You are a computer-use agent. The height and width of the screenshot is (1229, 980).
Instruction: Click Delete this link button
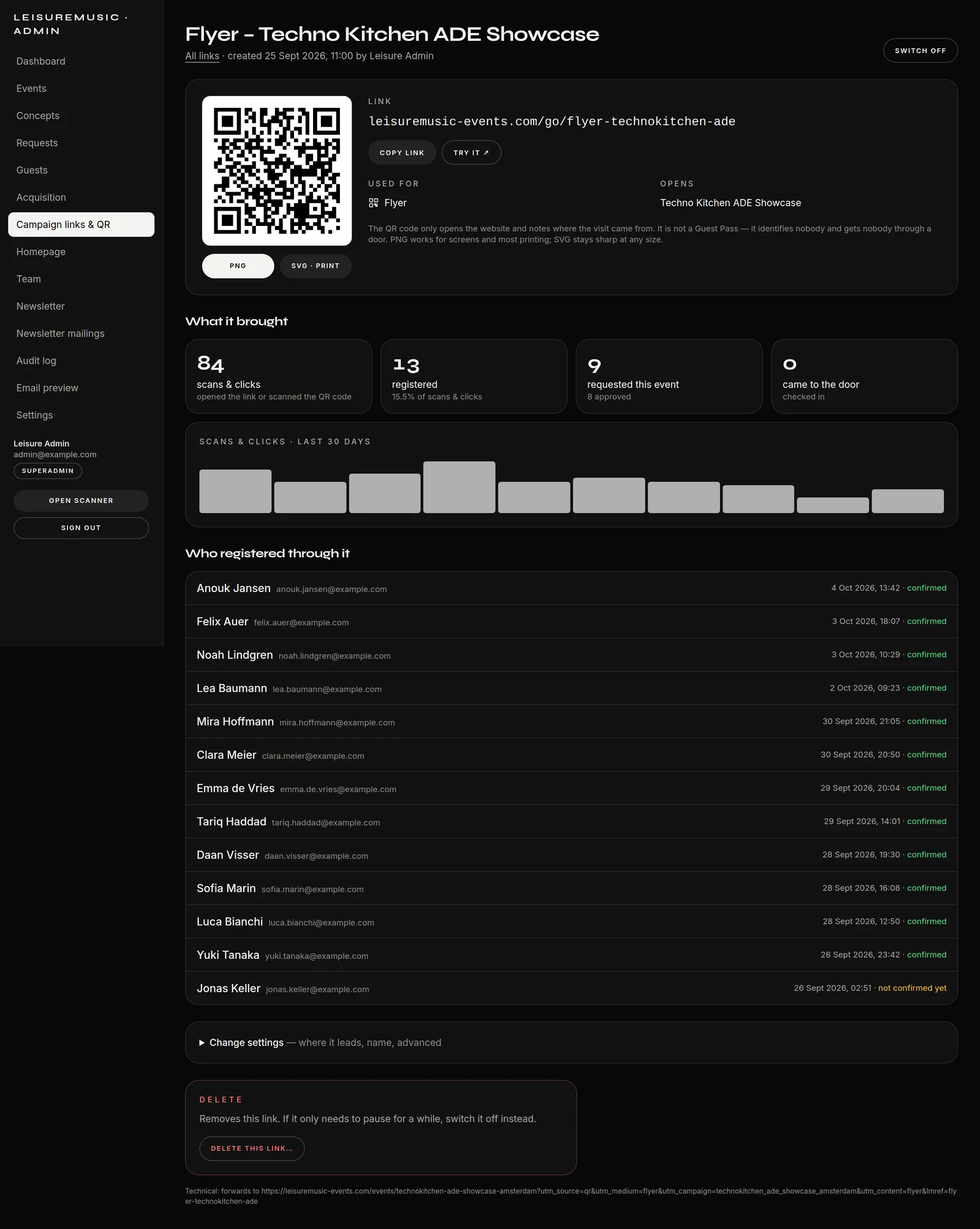click(252, 1148)
